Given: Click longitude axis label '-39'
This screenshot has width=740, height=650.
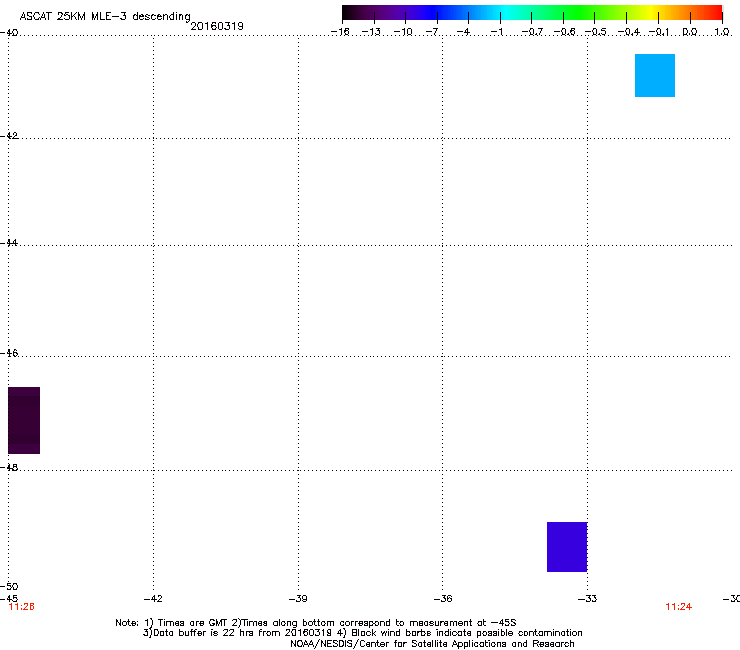Looking at the screenshot, I should [298, 599].
